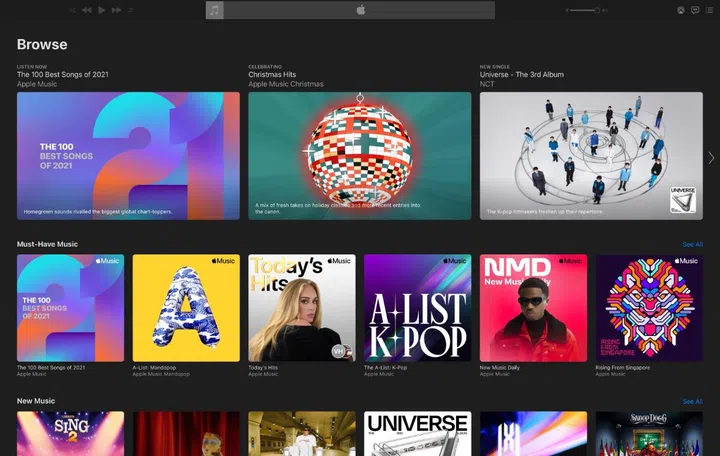Viewport: 720px width, 456px height.
Task: Click See All for New Music
Action: (x=692, y=401)
